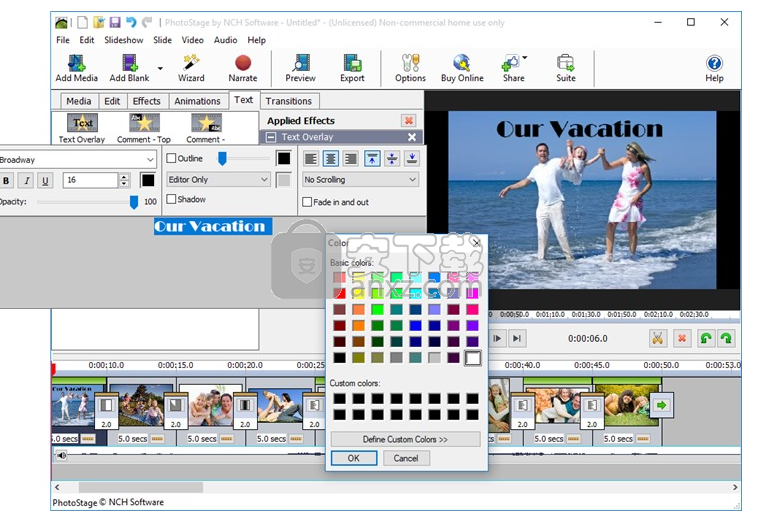758x521 pixels.
Task: Click the Add Blank slide icon
Action: [129, 68]
